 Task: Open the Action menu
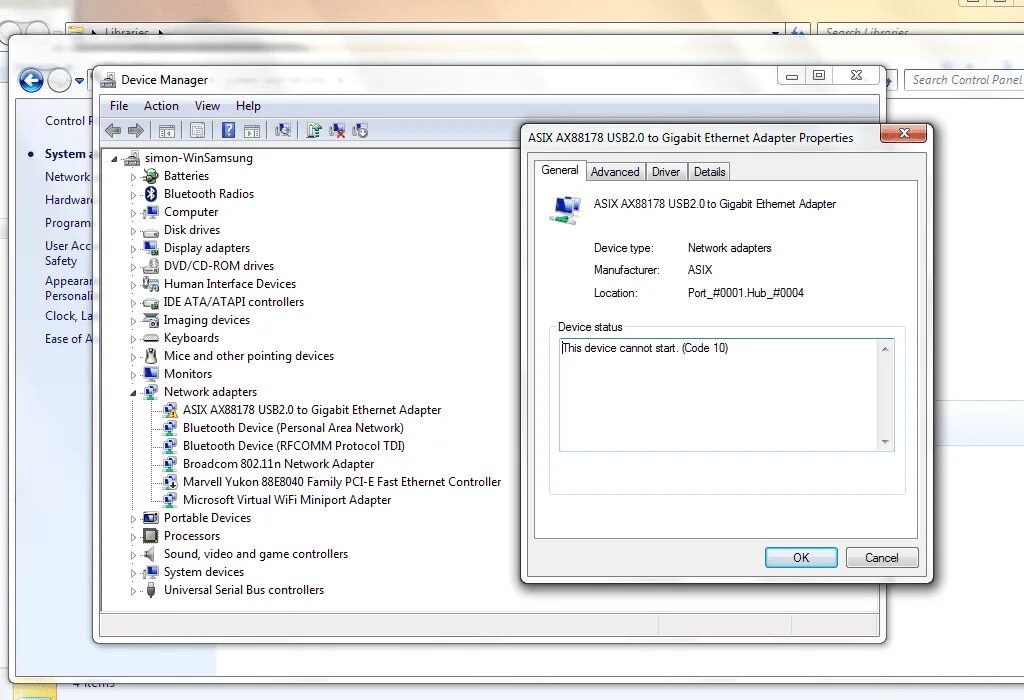coord(161,106)
